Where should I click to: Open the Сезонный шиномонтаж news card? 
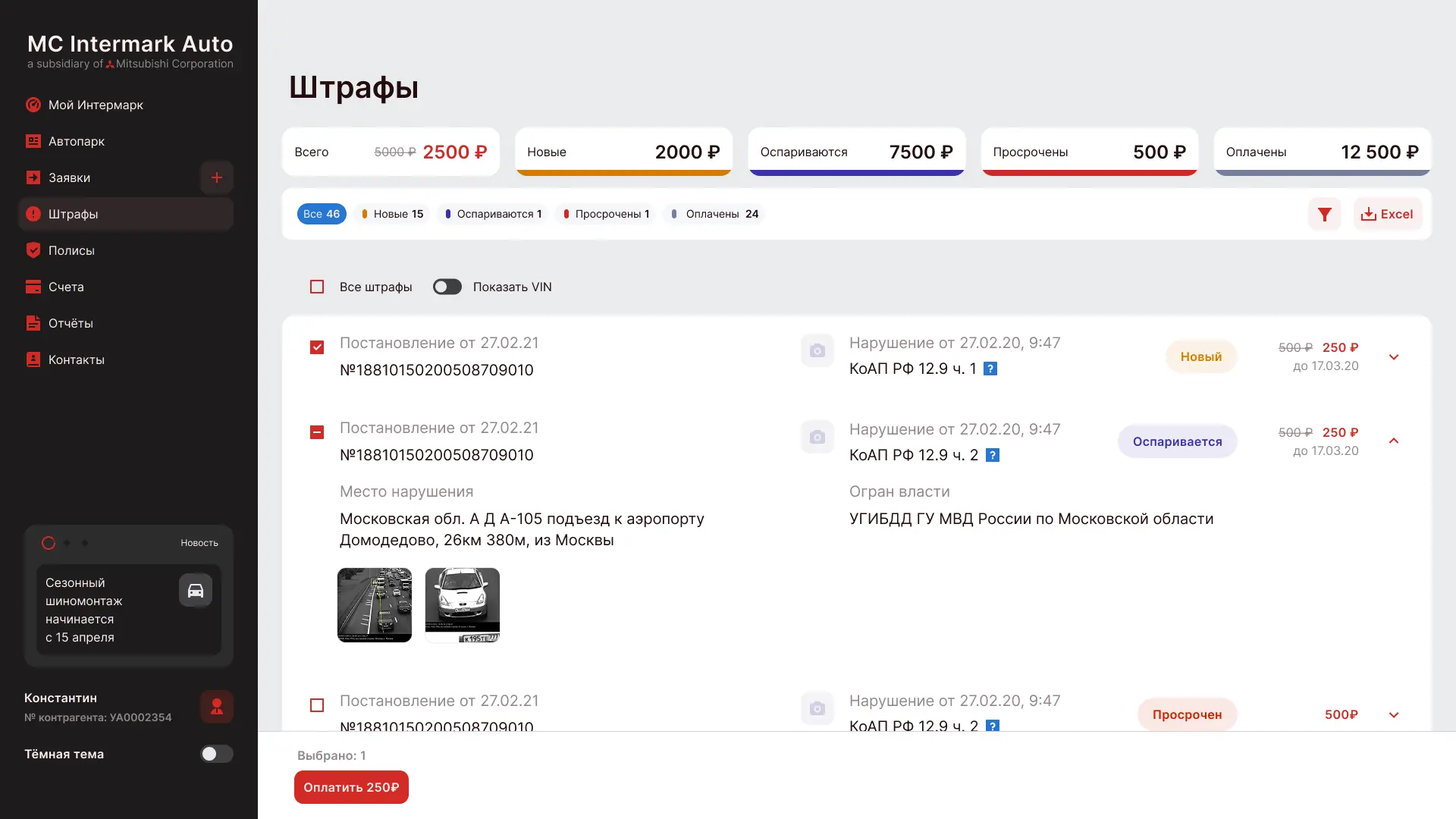pos(129,610)
